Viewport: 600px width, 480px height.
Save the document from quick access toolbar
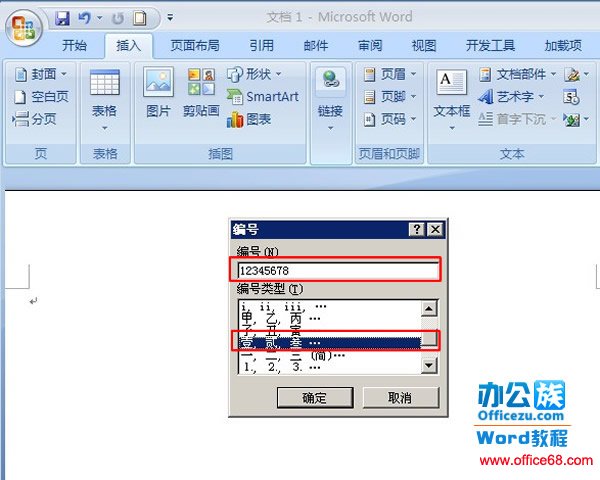tap(62, 18)
